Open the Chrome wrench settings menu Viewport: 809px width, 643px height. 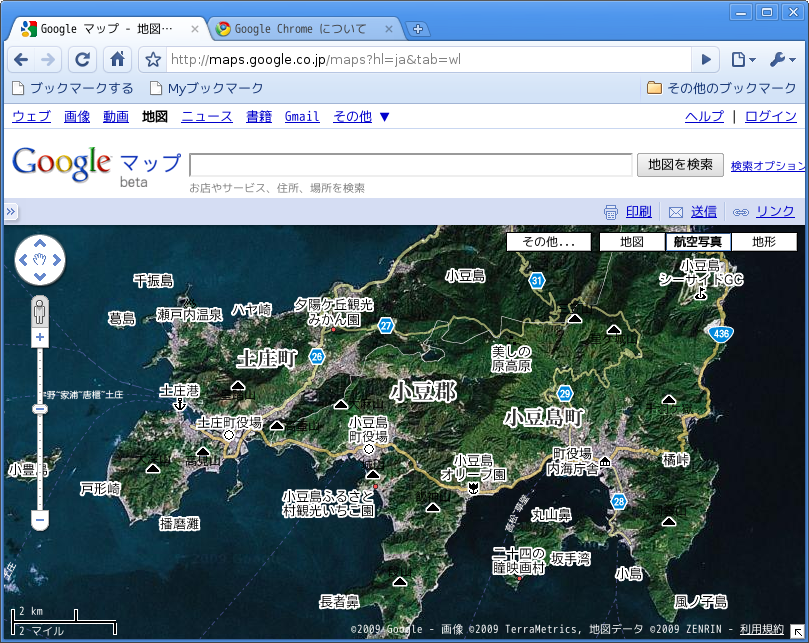782,60
